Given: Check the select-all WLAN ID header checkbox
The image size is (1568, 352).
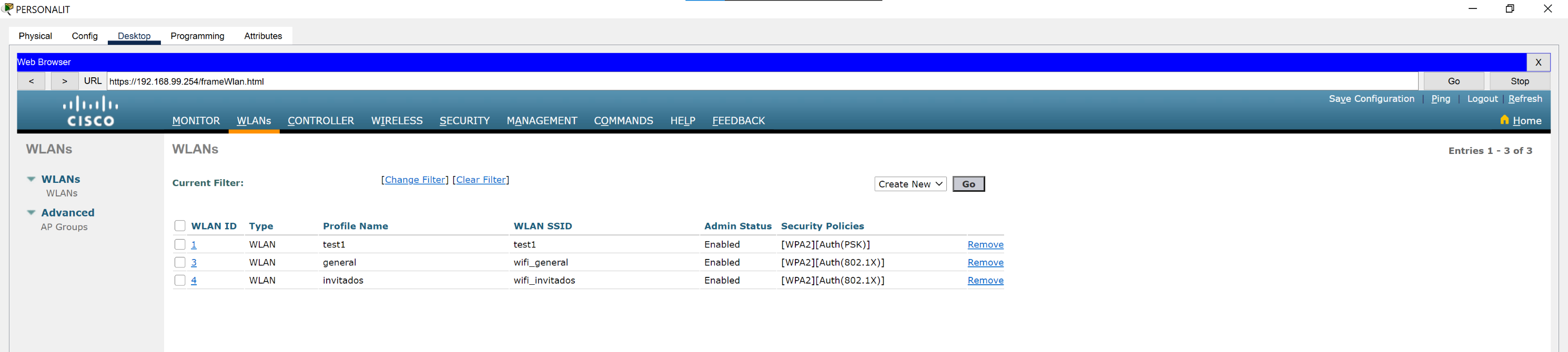Looking at the screenshot, I should (x=179, y=226).
